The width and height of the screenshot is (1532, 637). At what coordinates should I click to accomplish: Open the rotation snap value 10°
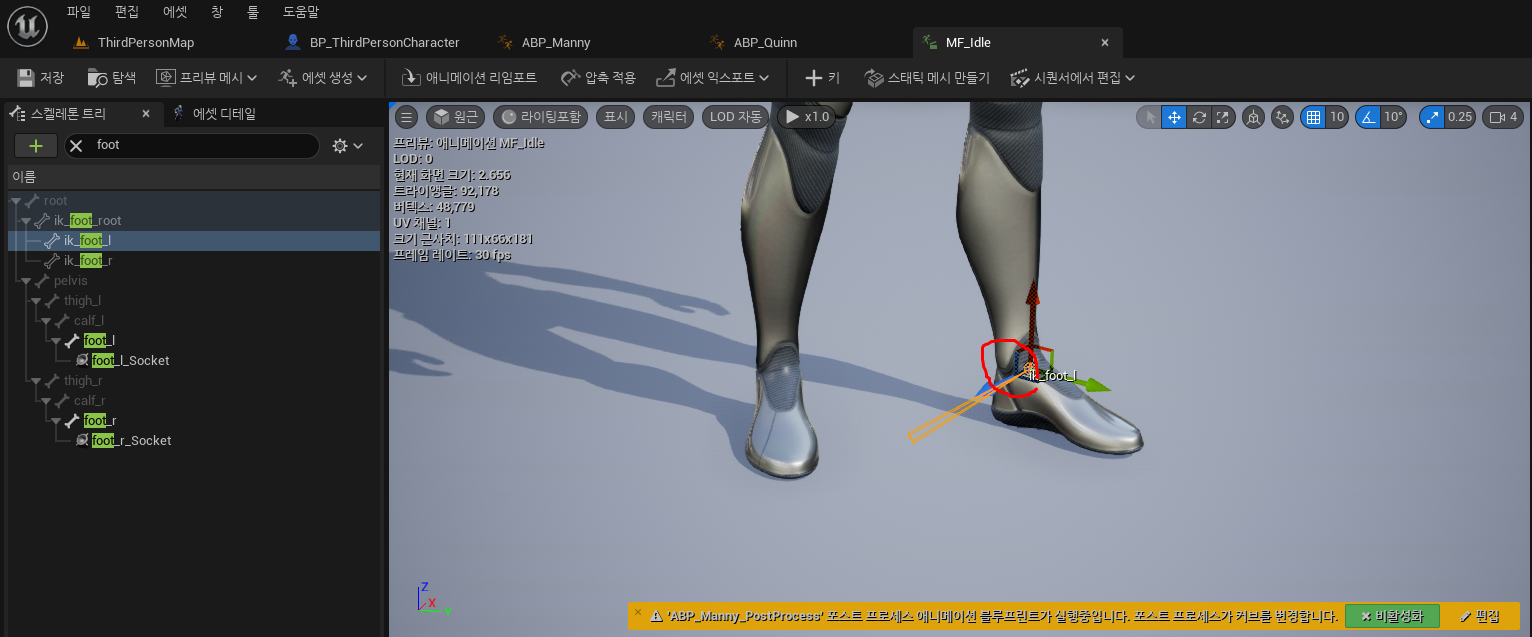(x=1393, y=117)
